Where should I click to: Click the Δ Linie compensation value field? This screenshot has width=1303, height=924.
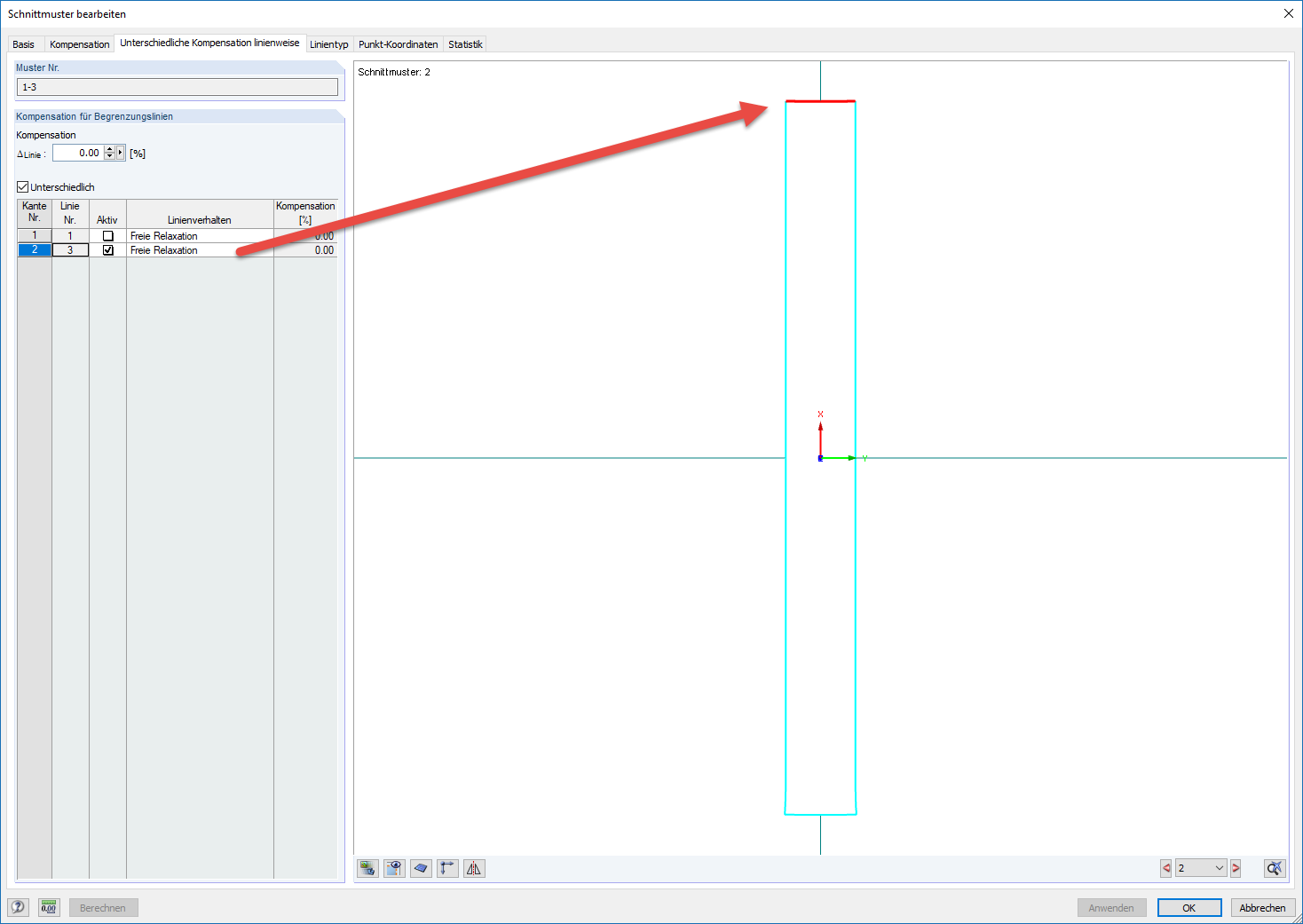pos(78,153)
